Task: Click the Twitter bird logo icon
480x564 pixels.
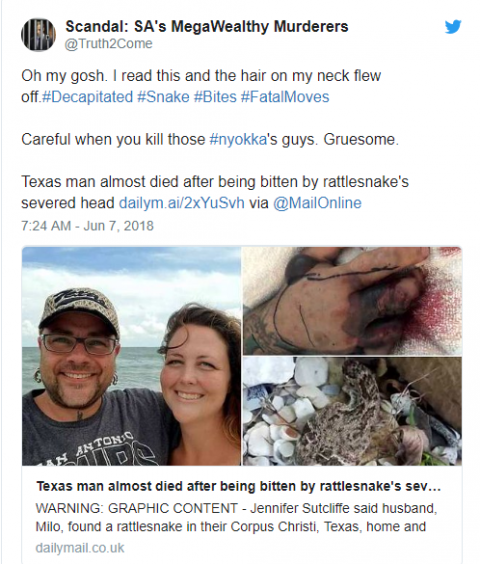Action: pos(453,27)
